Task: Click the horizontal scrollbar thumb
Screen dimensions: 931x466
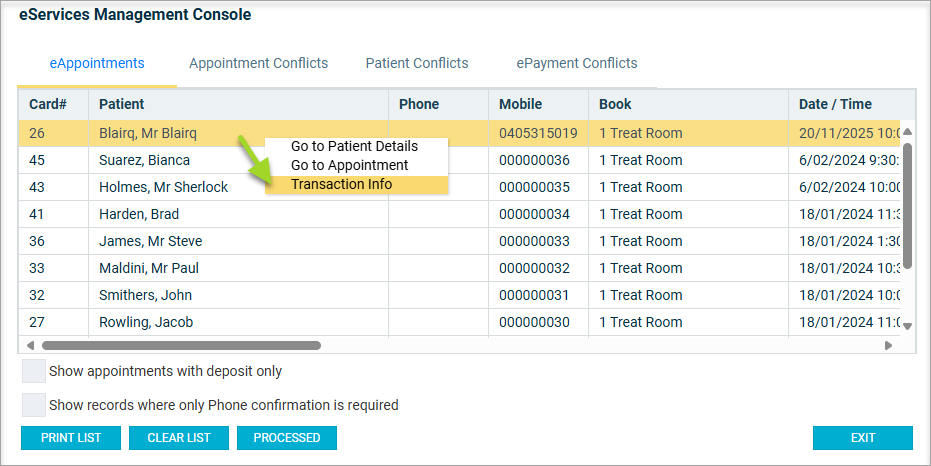Action: pyautogui.click(x=180, y=345)
